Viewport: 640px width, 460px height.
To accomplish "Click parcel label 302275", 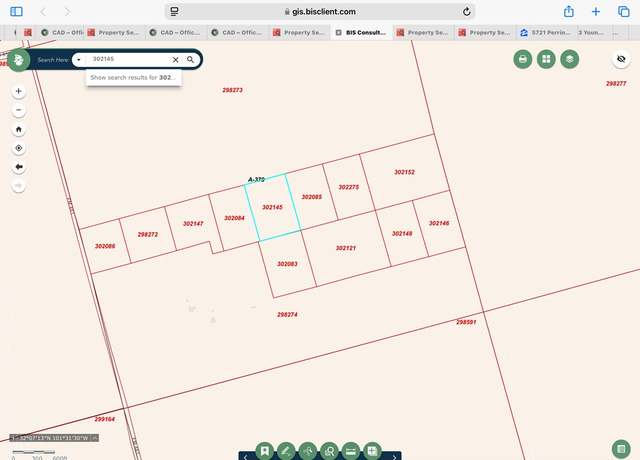I will tap(349, 187).
